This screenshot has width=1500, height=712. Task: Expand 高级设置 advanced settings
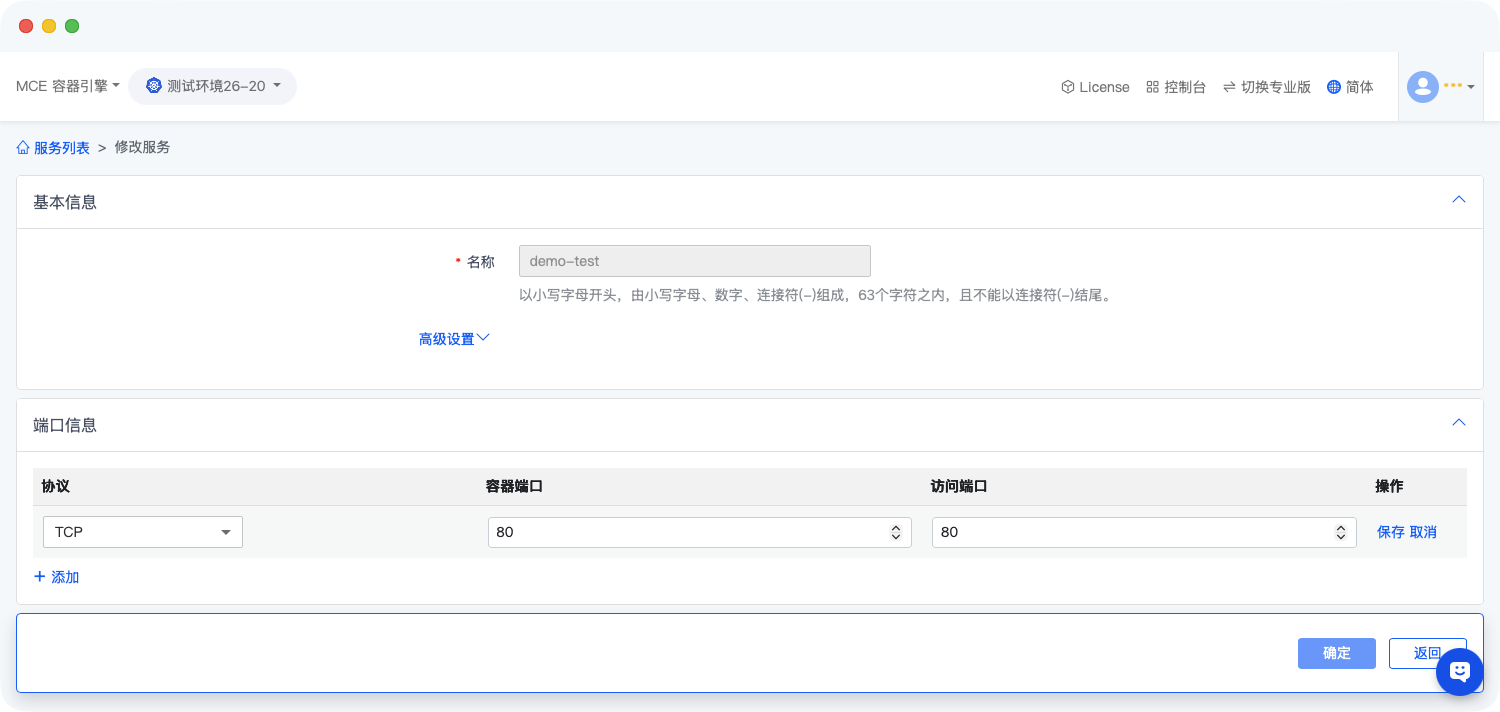(454, 339)
